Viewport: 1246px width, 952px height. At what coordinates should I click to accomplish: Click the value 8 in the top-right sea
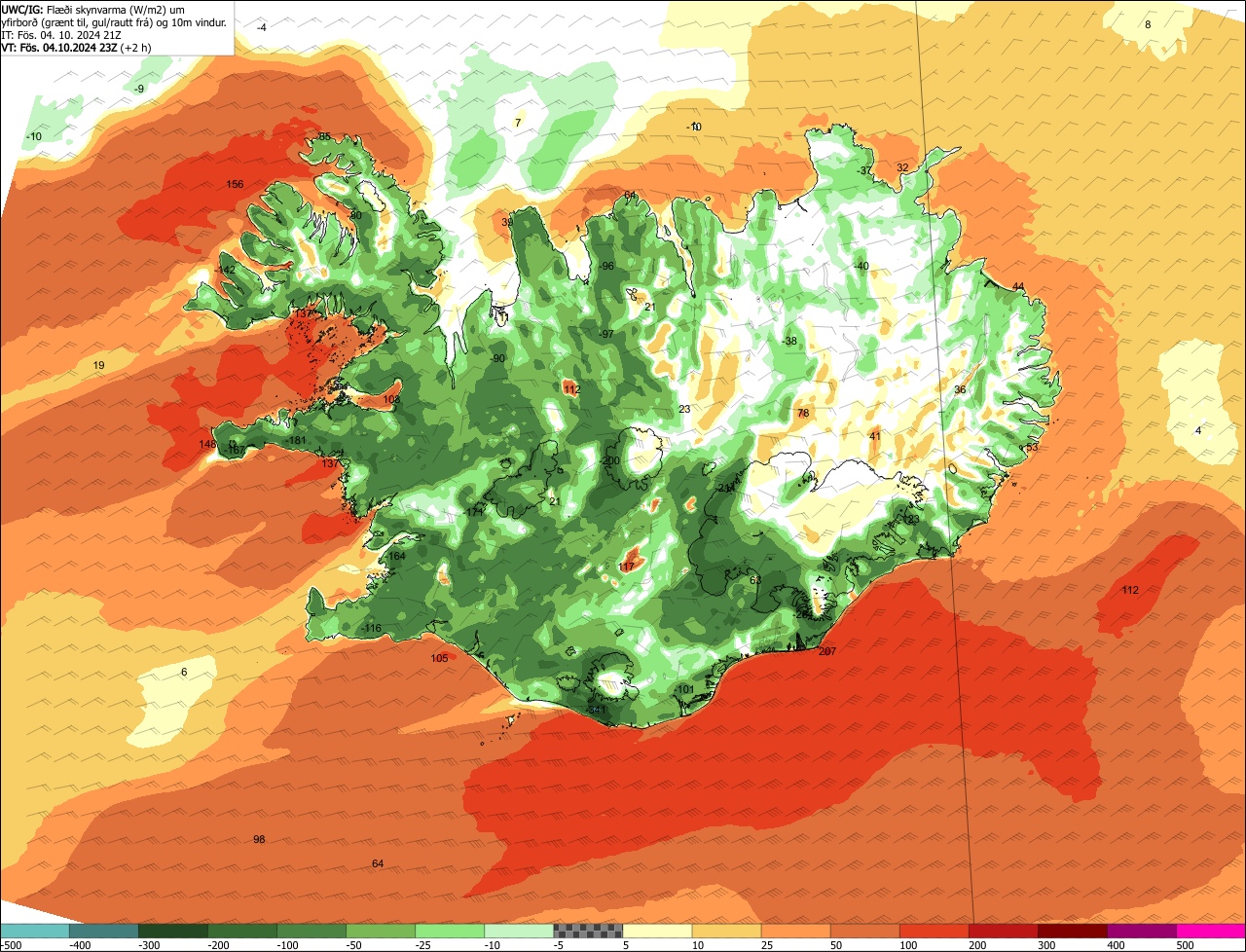1148,24
